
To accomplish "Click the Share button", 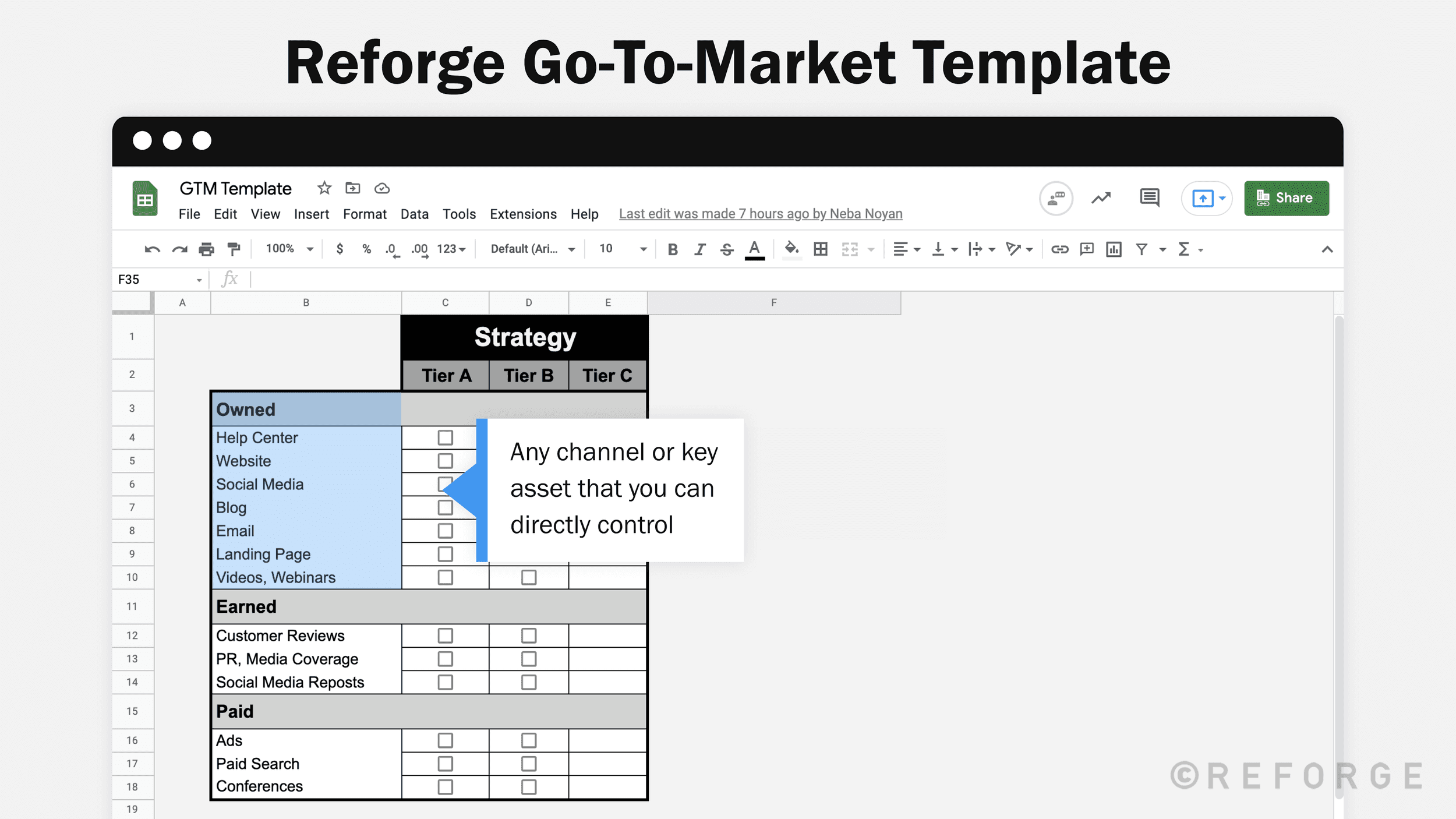I will 1287,198.
